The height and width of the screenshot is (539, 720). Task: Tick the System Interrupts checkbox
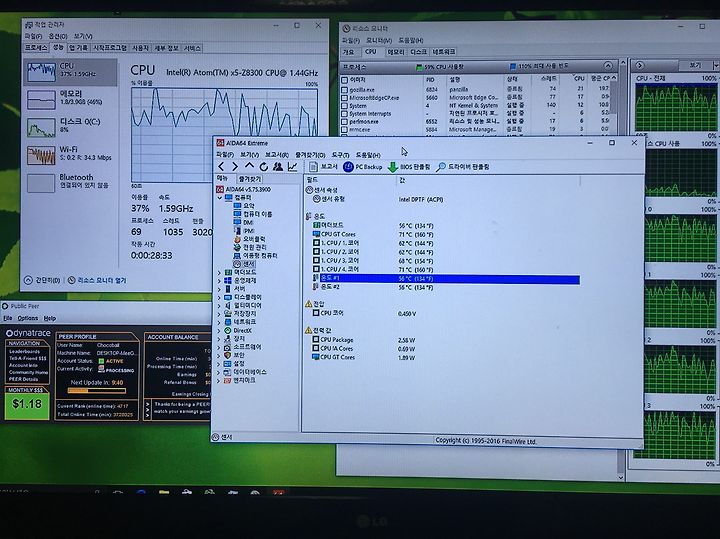344,114
